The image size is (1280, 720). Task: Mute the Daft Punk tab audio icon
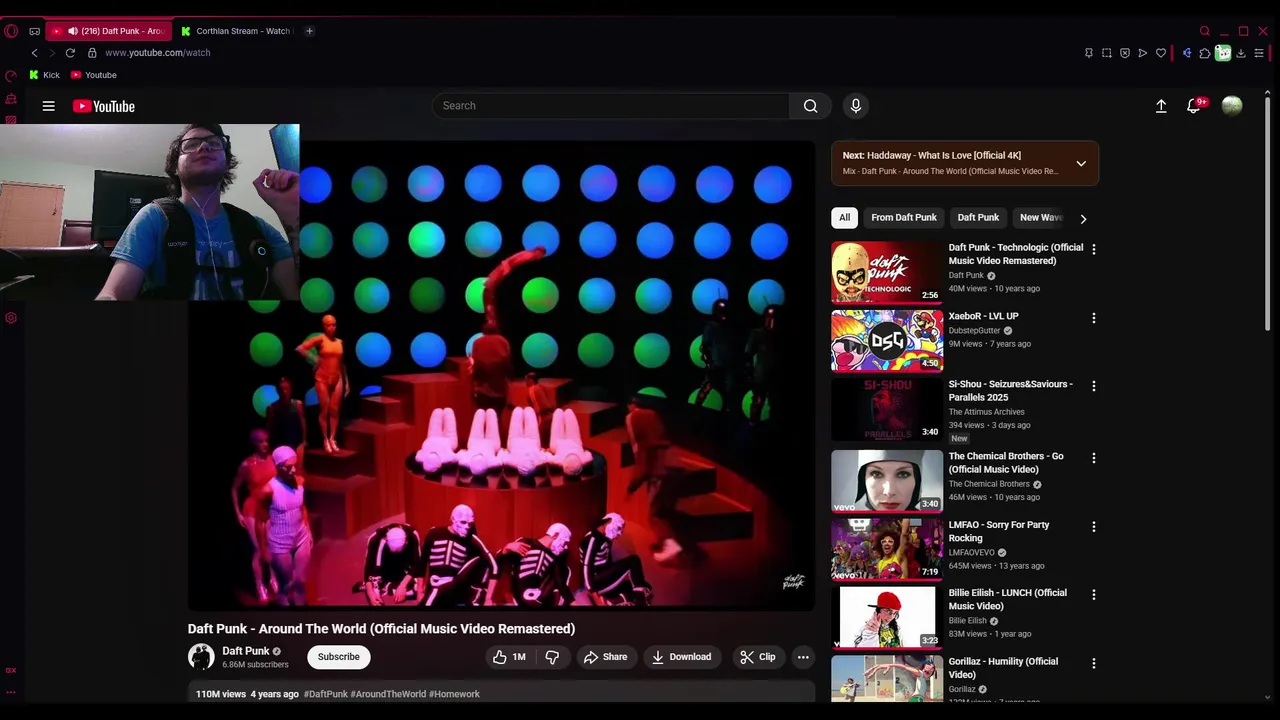pos(73,31)
